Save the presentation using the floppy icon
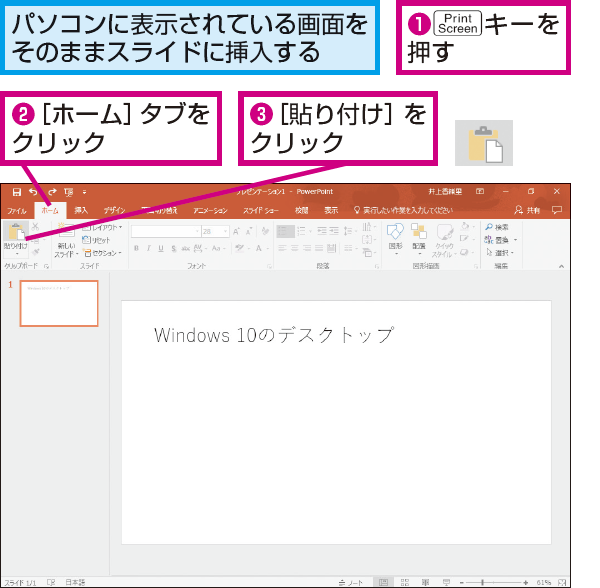The image size is (600, 588). click(16, 192)
